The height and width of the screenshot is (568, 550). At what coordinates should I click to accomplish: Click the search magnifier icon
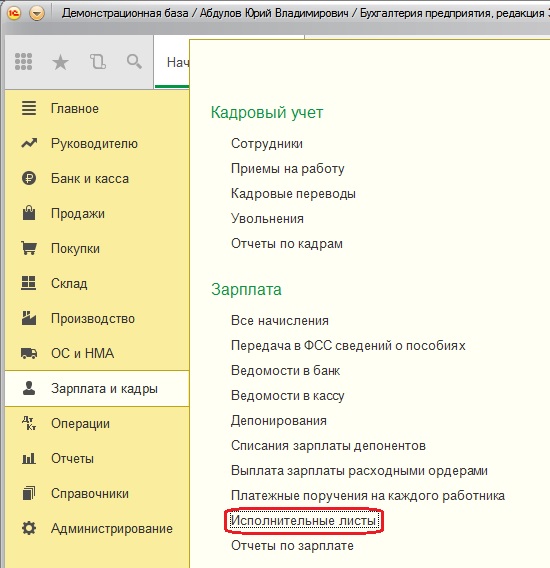pos(134,62)
